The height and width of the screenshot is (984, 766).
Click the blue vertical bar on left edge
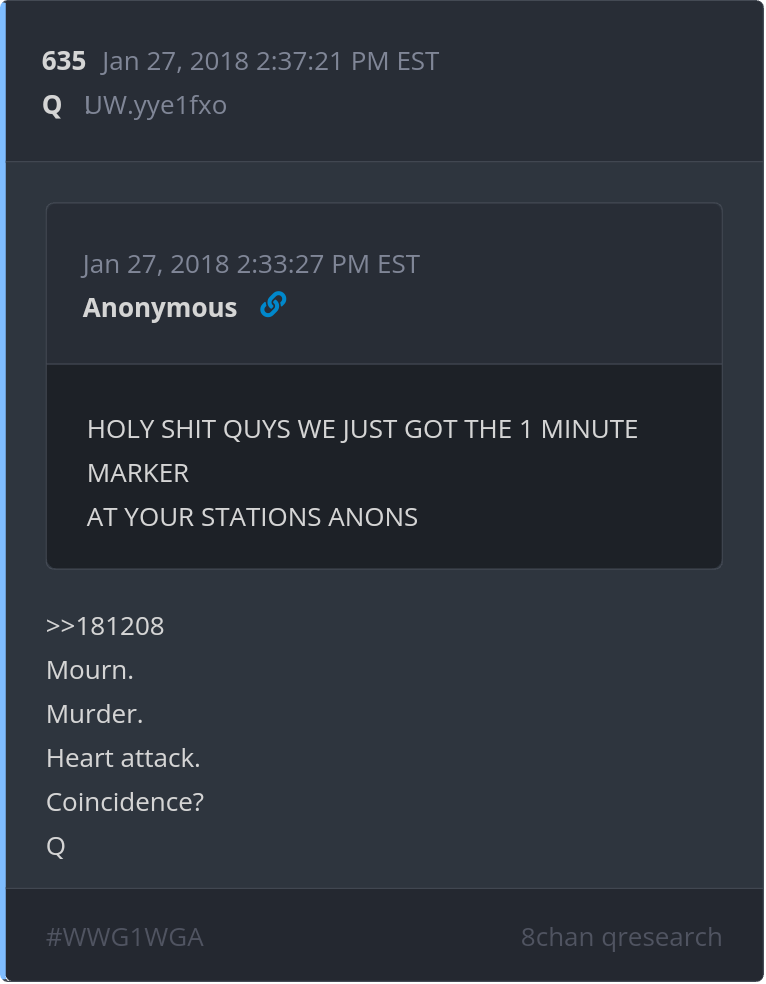click(x=3, y=492)
